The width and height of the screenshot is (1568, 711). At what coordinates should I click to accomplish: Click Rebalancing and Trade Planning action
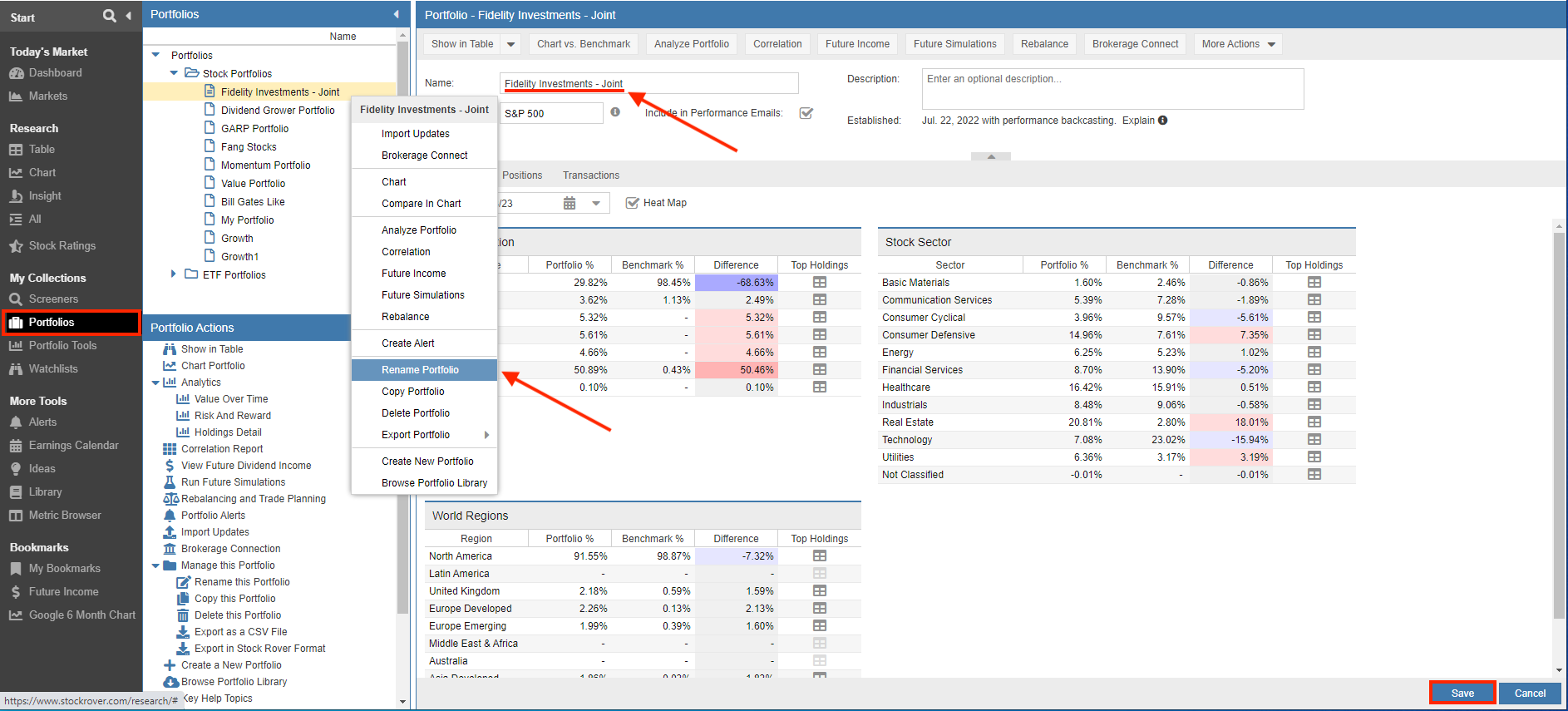click(253, 499)
